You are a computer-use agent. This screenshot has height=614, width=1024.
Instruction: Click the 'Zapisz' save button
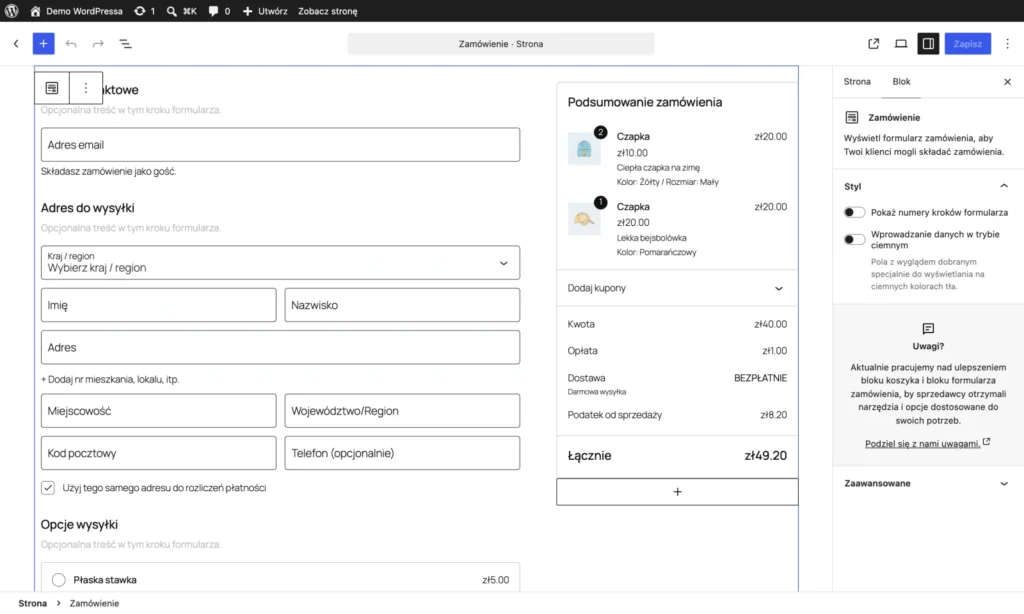coord(967,44)
